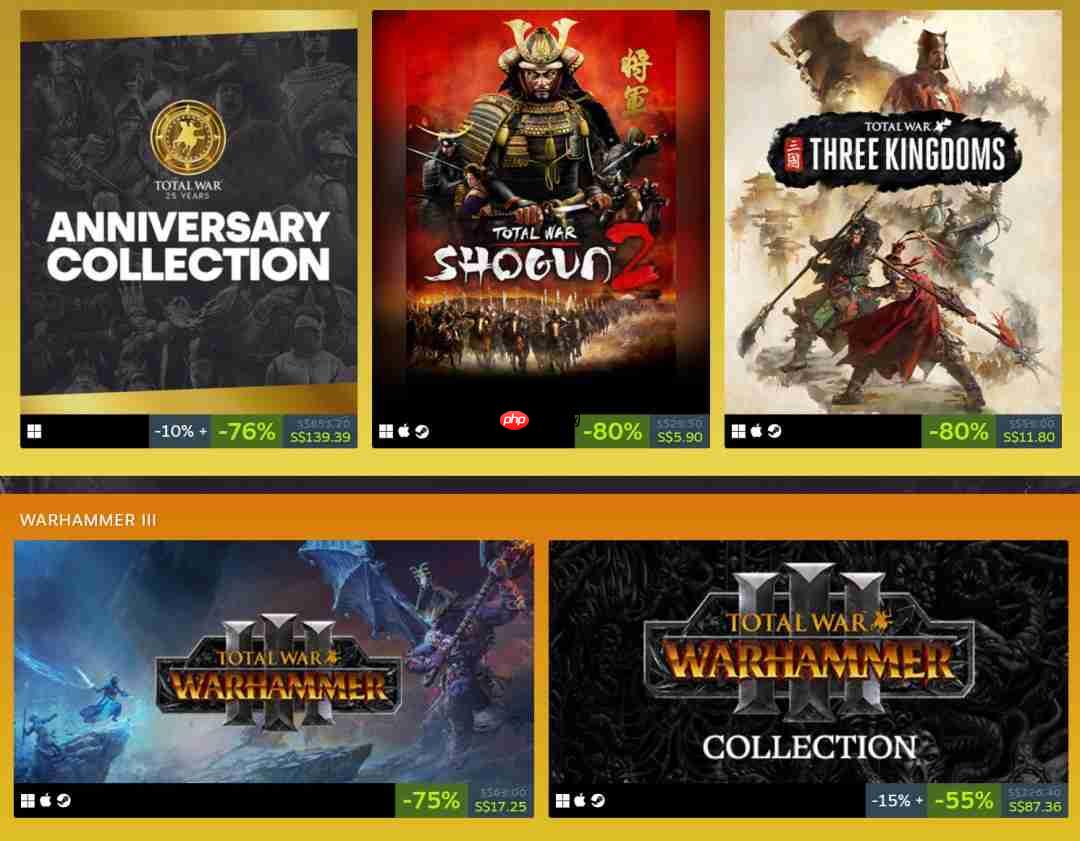The width and height of the screenshot is (1080, 841).
Task: Click the red php watermark badge
Action: [x=515, y=419]
